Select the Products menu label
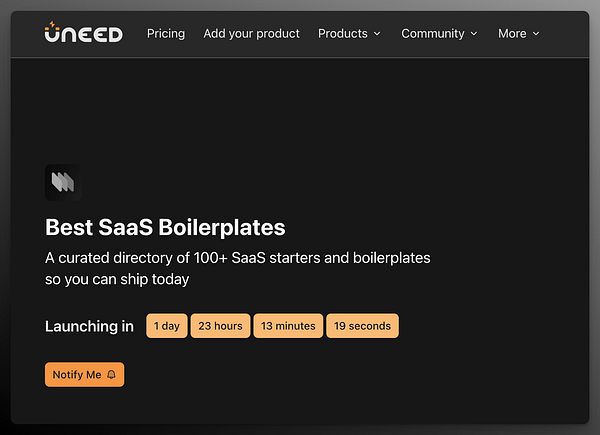 tap(343, 33)
